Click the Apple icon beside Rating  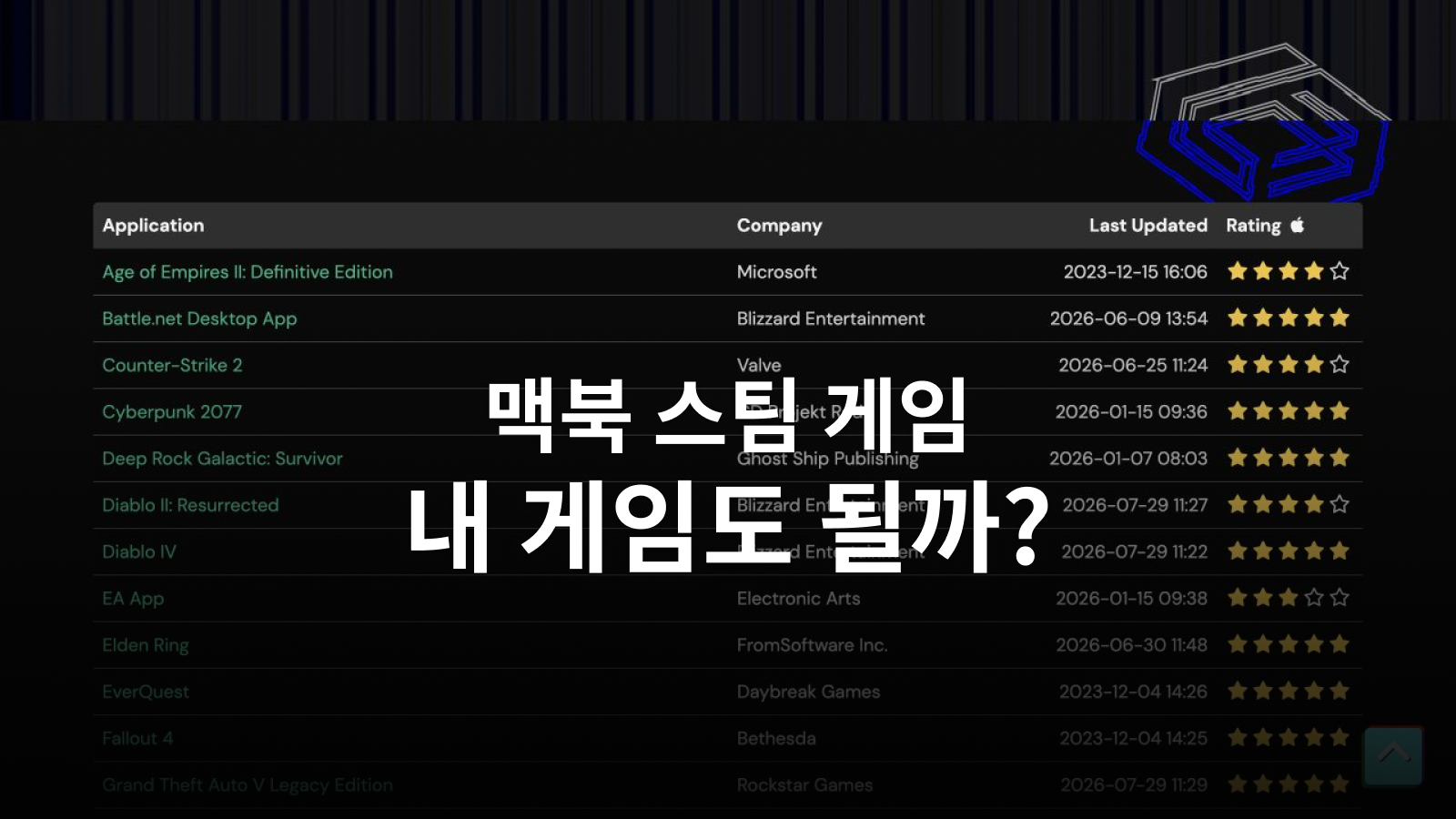pyautogui.click(x=1297, y=225)
